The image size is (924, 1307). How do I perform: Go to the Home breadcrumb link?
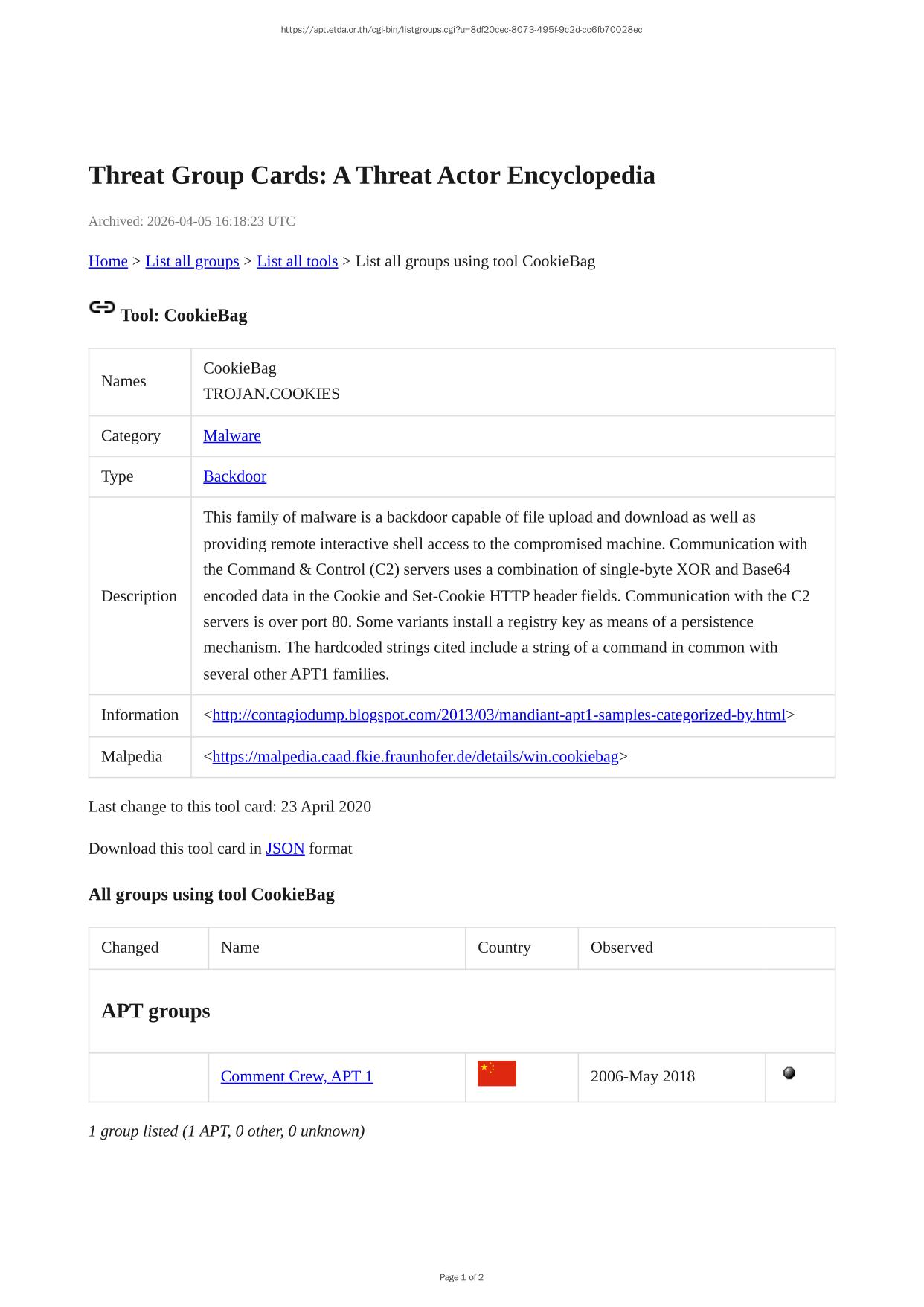click(108, 261)
